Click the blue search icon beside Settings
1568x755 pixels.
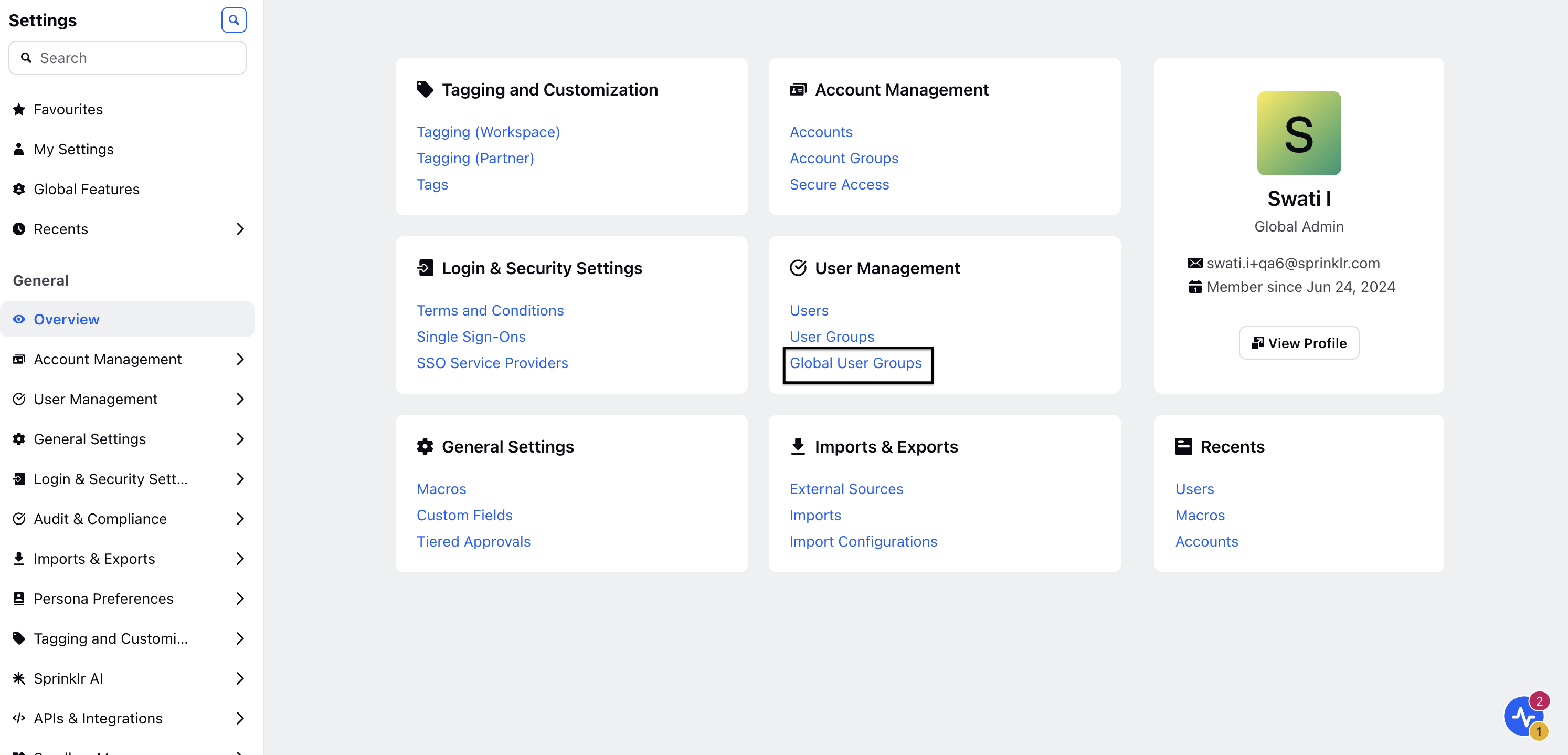click(234, 20)
